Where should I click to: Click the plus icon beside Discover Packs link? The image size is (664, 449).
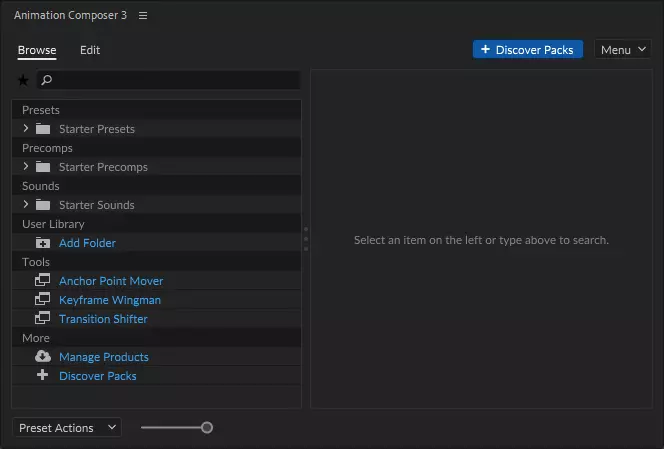(x=42, y=375)
